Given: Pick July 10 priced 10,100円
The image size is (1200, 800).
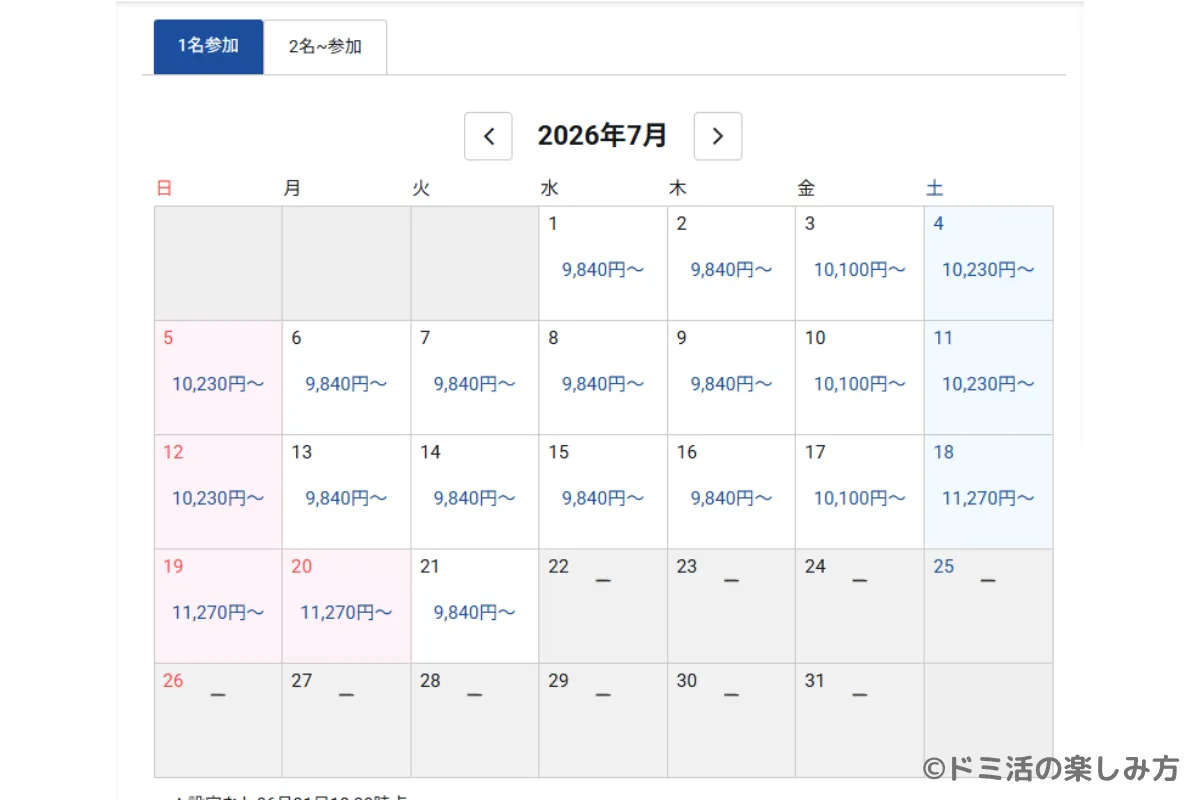Looking at the screenshot, I should (860, 378).
